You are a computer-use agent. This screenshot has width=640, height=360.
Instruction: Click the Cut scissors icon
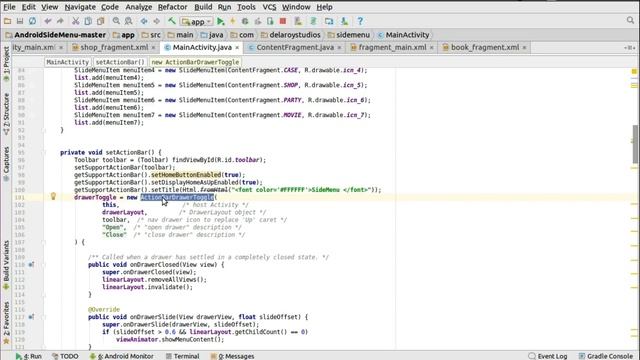click(76, 21)
